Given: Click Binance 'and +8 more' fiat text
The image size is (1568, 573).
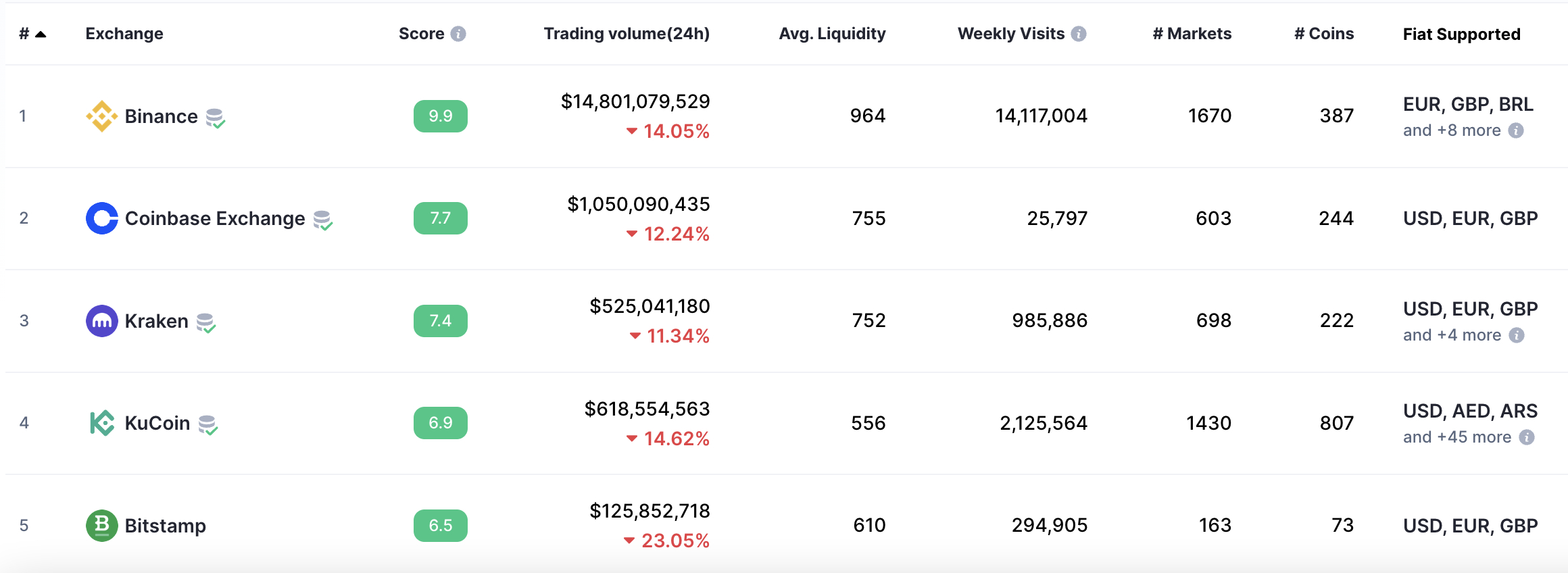Looking at the screenshot, I should point(1452,130).
